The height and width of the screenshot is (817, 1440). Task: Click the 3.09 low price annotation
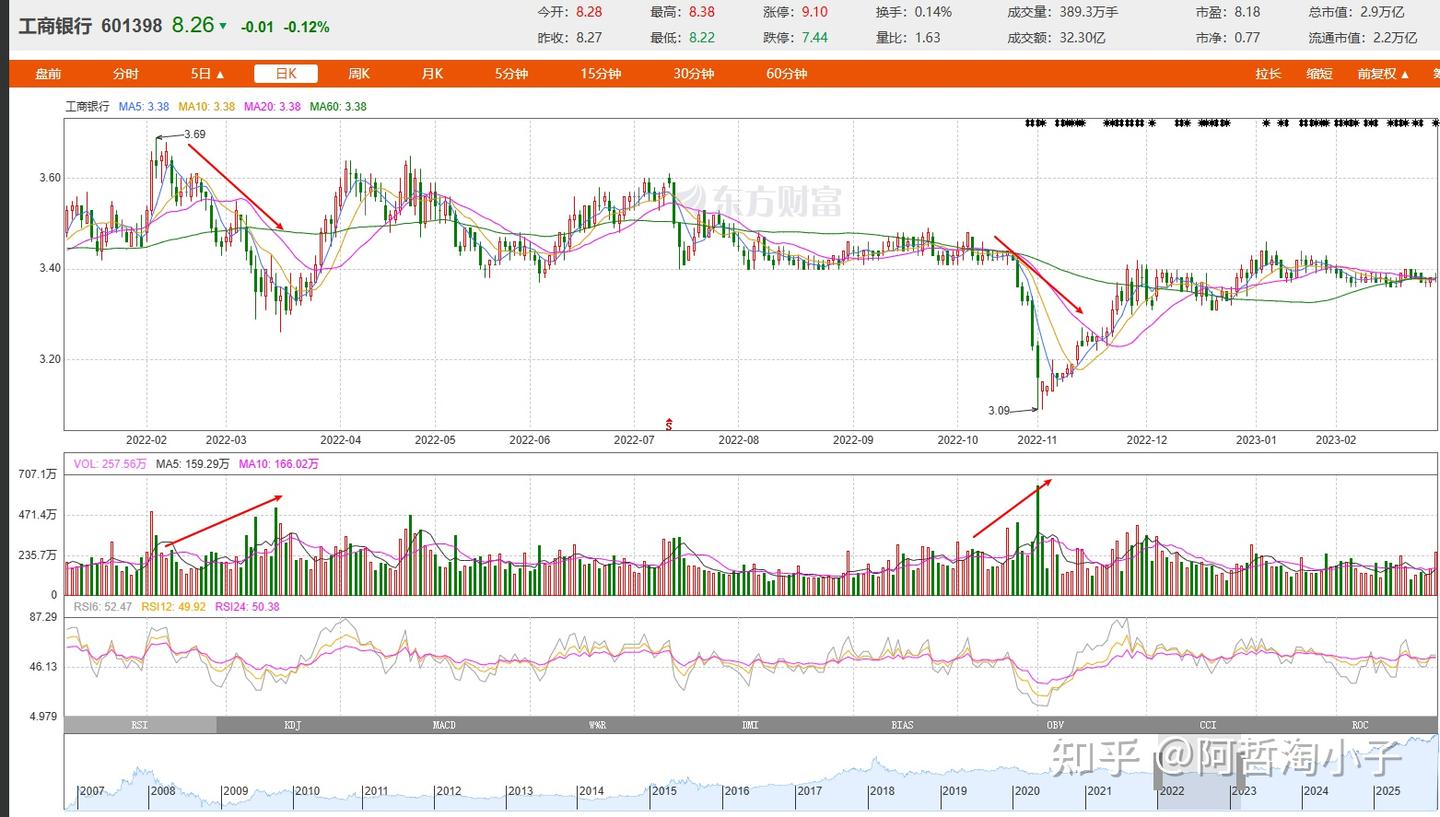click(999, 410)
